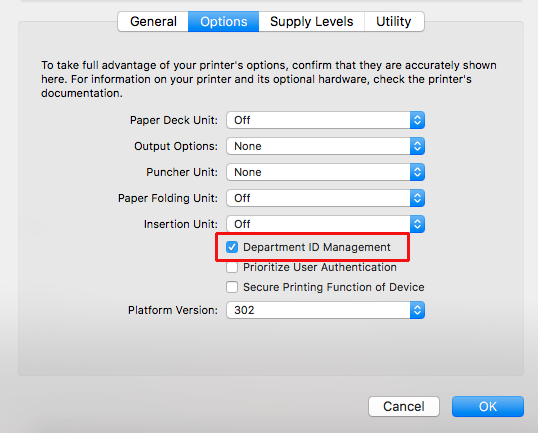Go to the Utility tab

pos(394,22)
